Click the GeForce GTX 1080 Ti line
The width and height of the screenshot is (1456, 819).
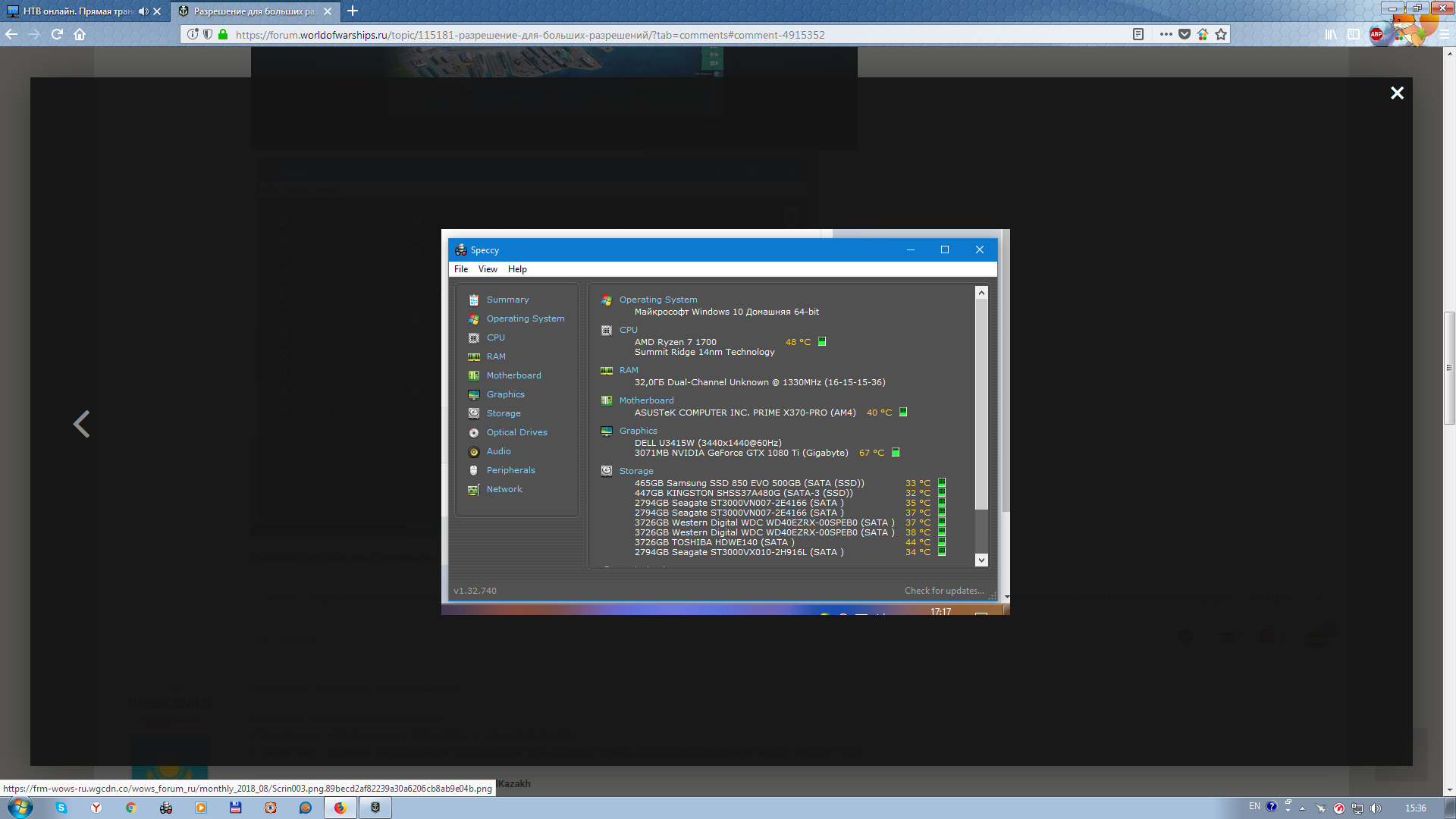pos(741,453)
